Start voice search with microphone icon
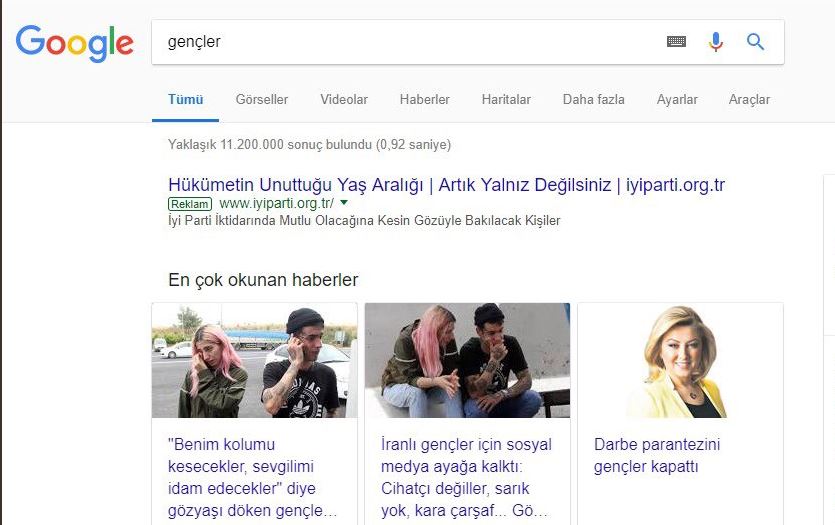The image size is (835, 525). pyautogui.click(x=716, y=42)
